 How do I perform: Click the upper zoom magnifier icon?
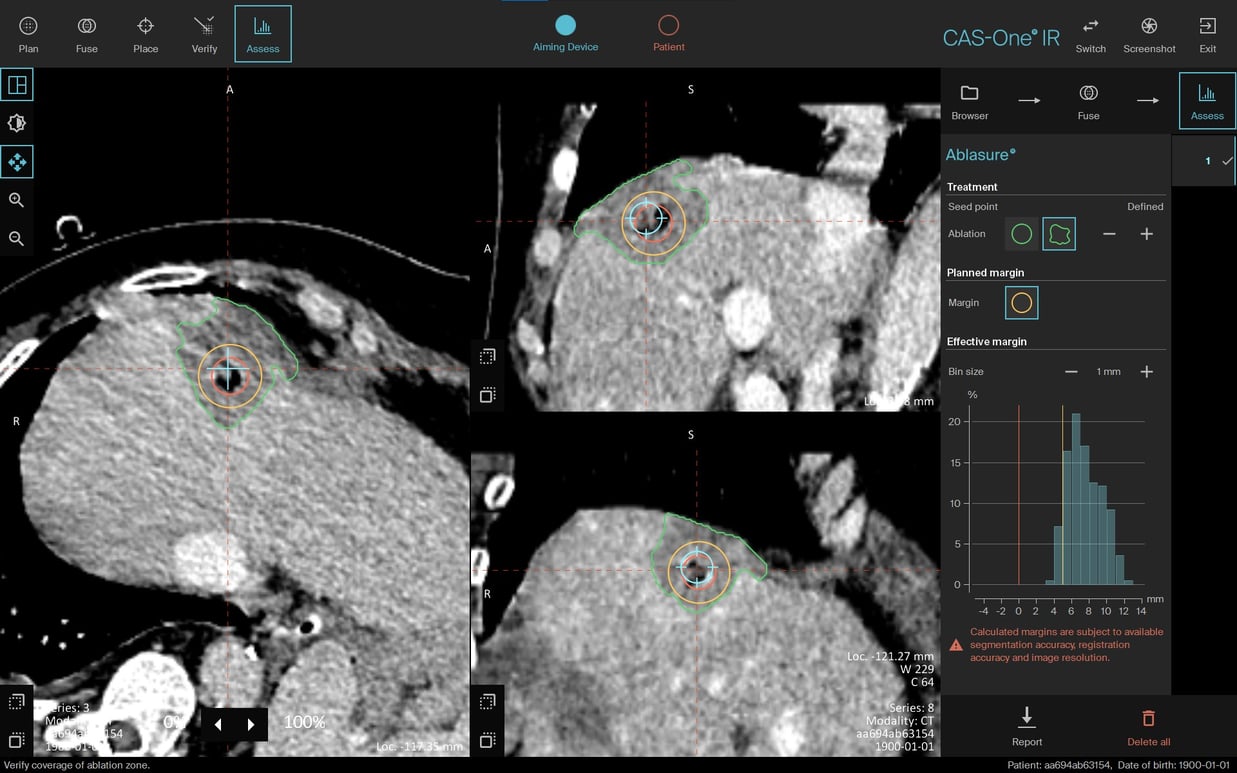pyautogui.click(x=17, y=200)
